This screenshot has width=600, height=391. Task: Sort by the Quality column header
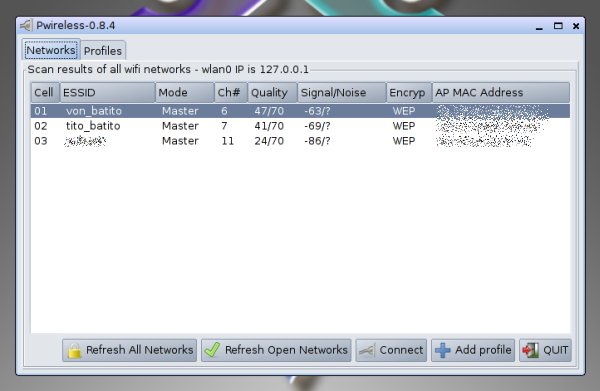[x=272, y=93]
